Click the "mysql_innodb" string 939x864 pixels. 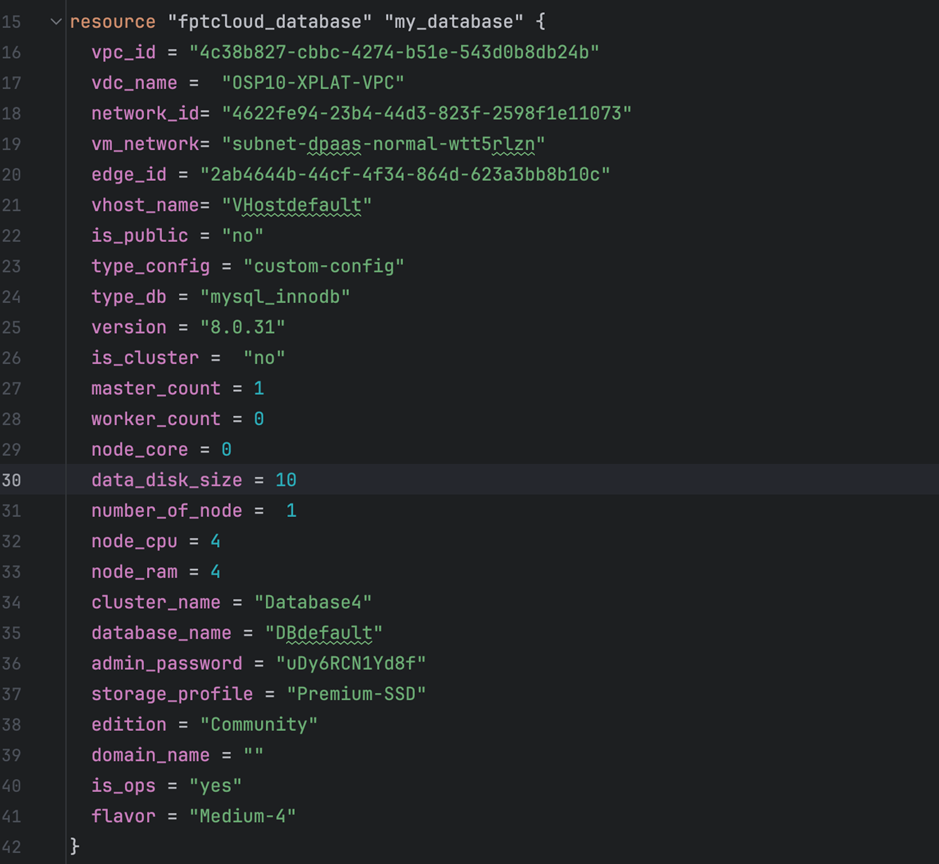(275, 297)
